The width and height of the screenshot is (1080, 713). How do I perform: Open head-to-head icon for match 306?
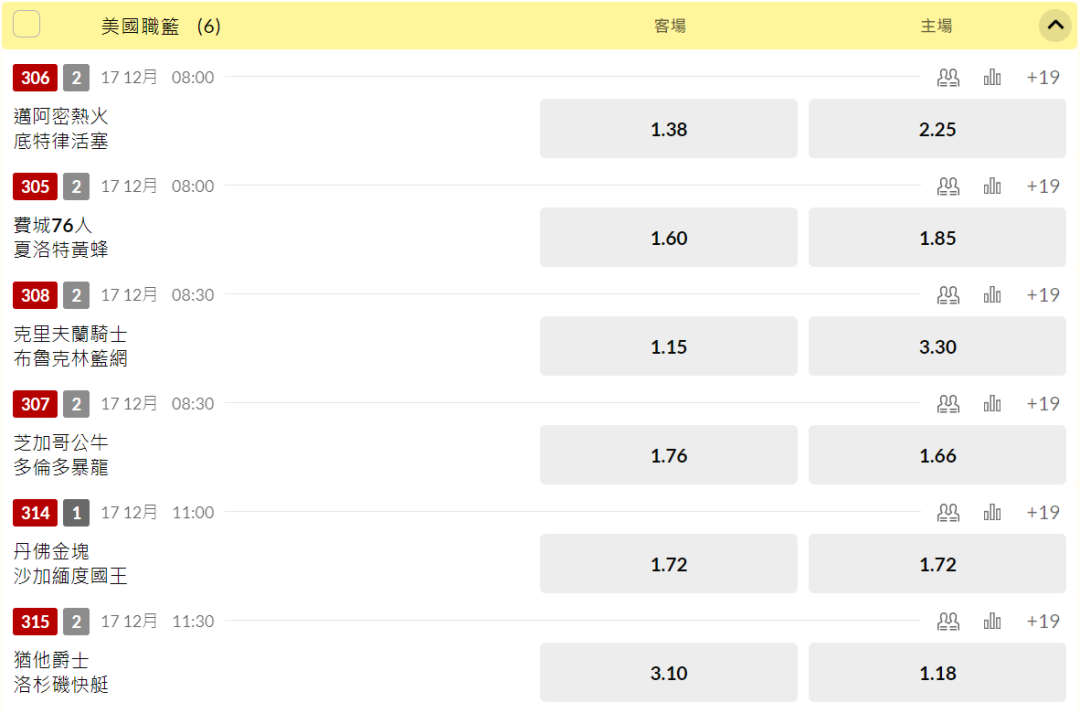(x=948, y=77)
